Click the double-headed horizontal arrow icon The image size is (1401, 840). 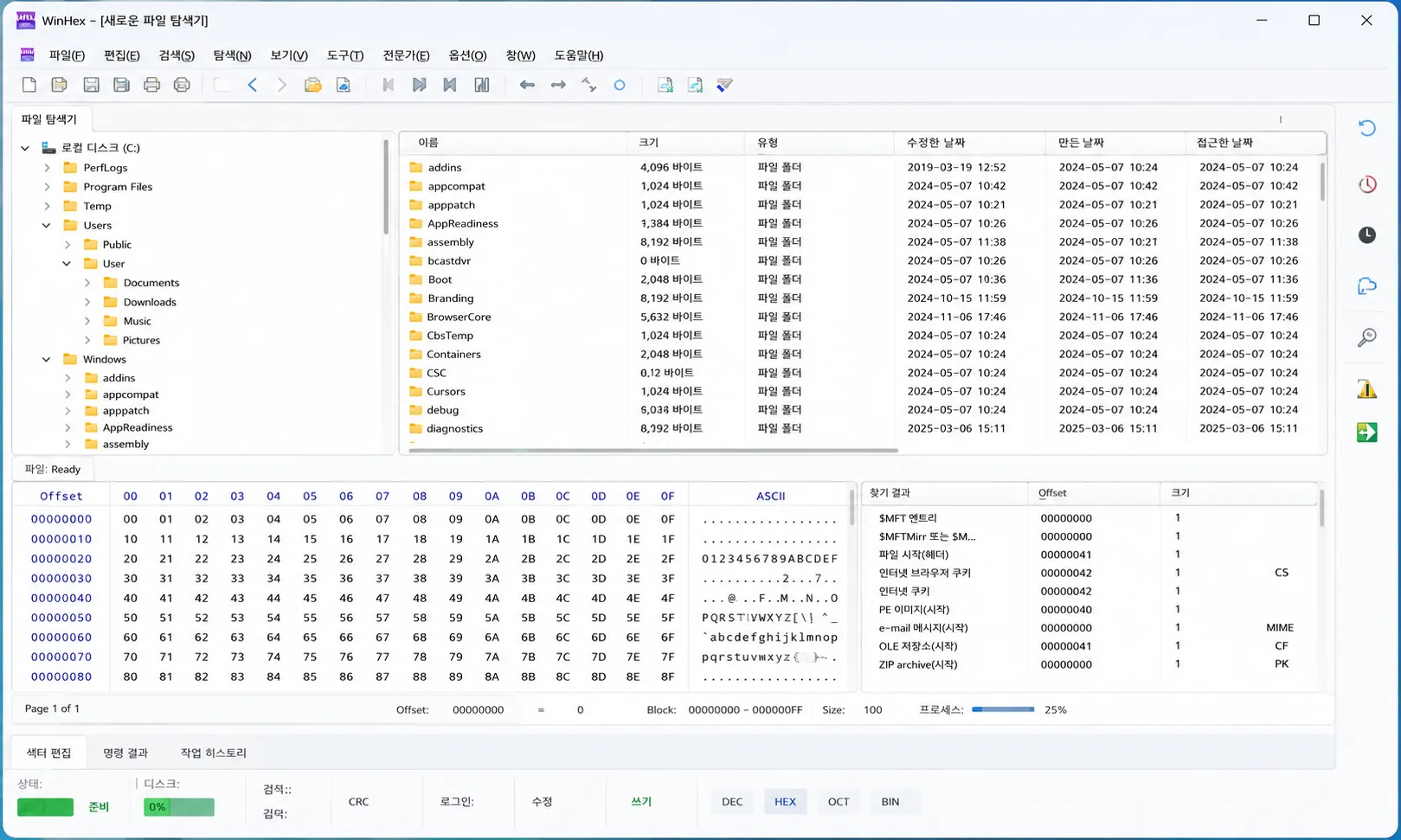(558, 85)
